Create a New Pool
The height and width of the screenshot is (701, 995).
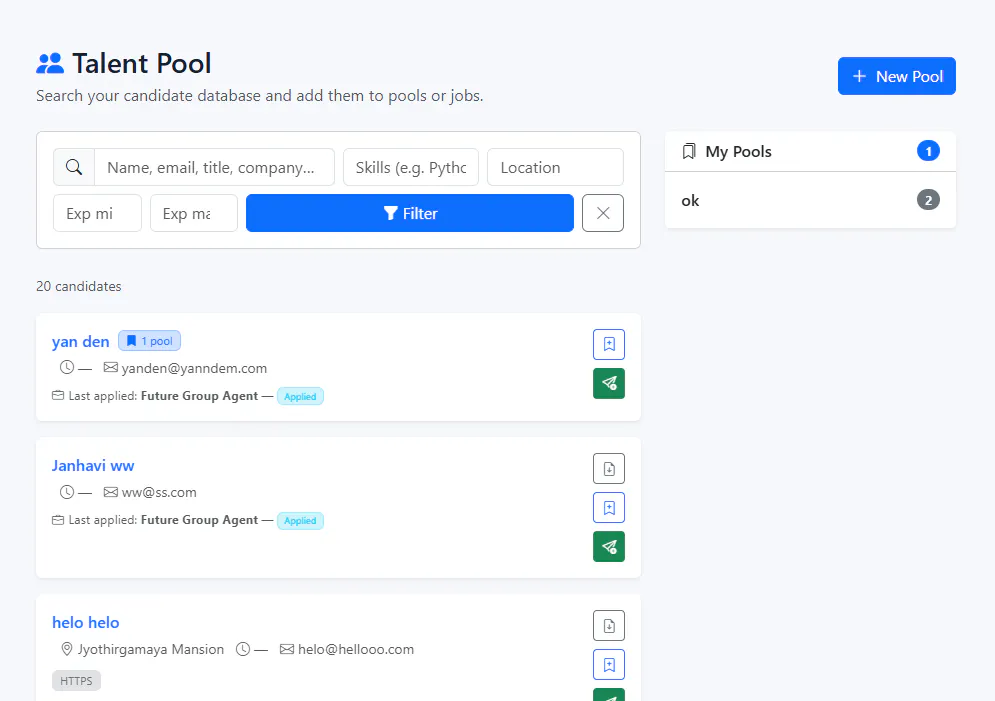pyautogui.click(x=897, y=76)
